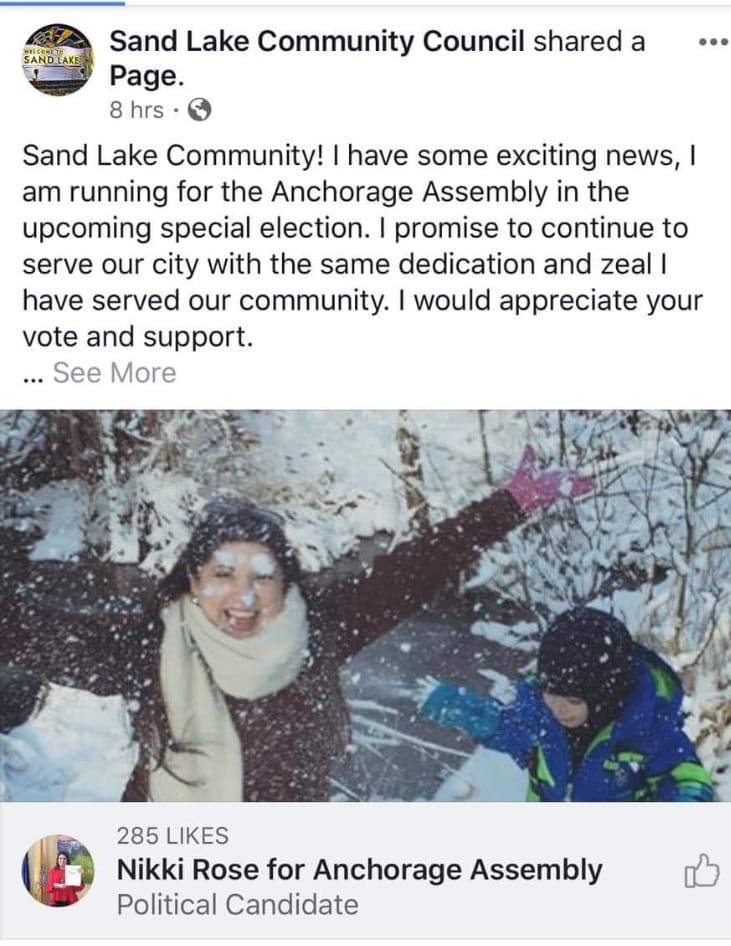Click the 'shared a Page.' text
The height and width of the screenshot is (946, 731).
(377, 59)
